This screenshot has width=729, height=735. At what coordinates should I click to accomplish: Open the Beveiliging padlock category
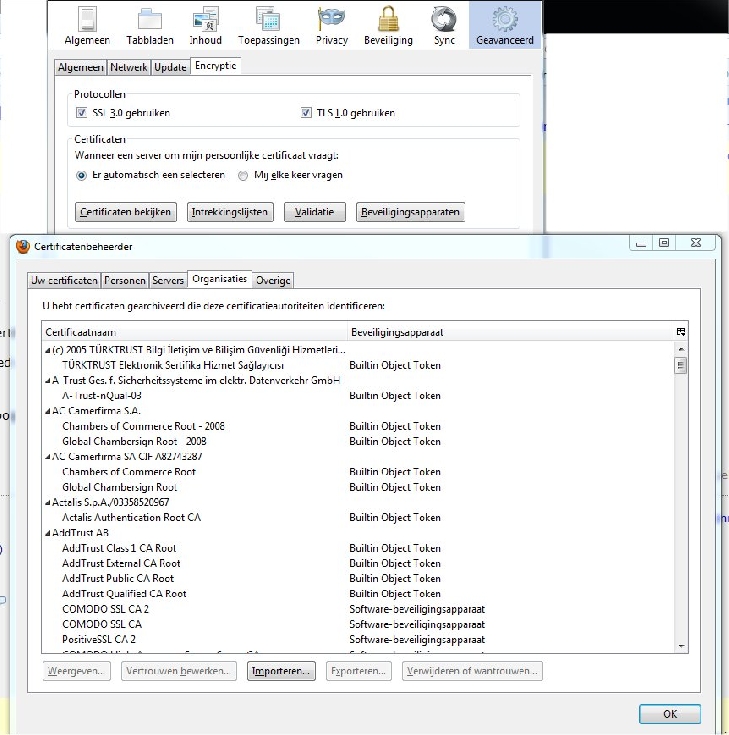pos(388,26)
